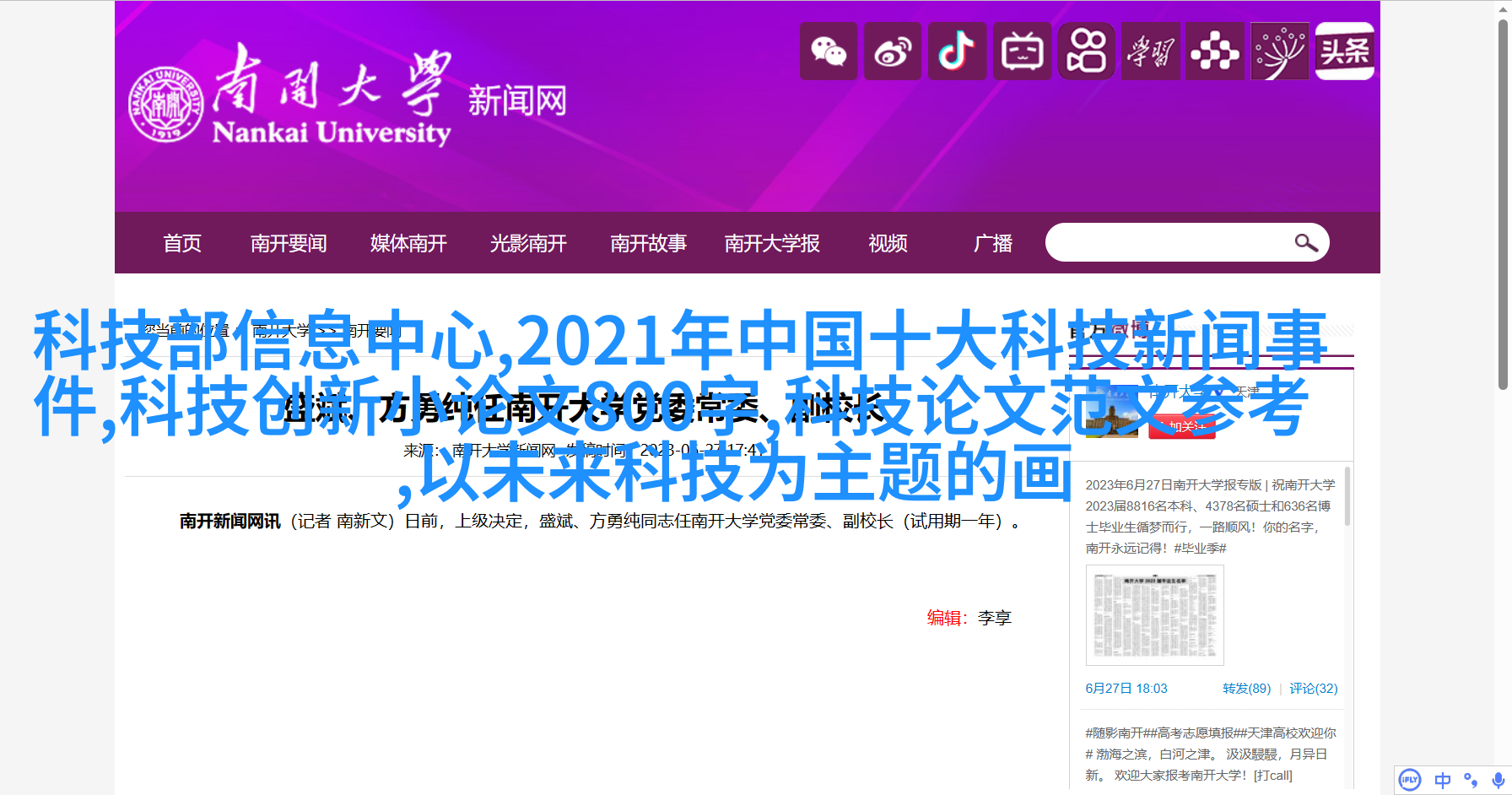Click the 编辑: 李享 editor credit
This screenshot has height=795, width=1512.
(969, 618)
